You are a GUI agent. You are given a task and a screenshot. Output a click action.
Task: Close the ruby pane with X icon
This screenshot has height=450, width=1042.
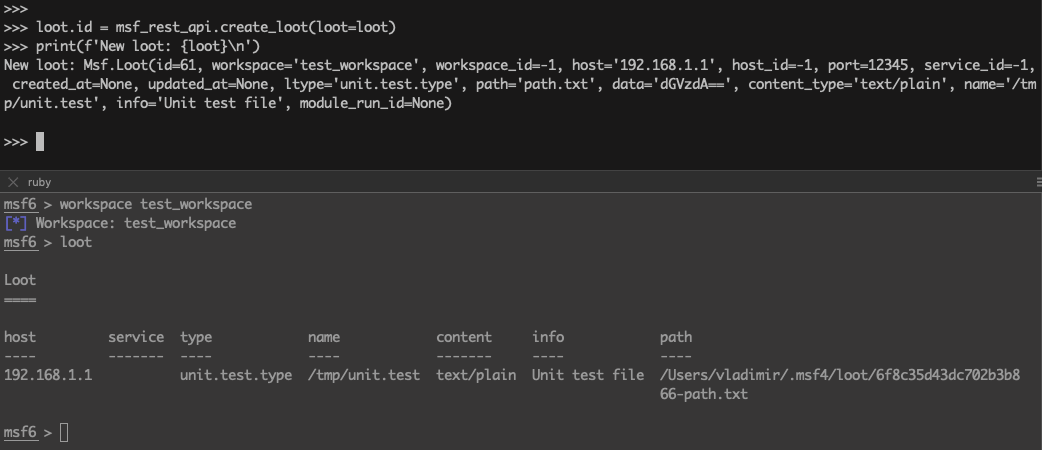point(13,182)
